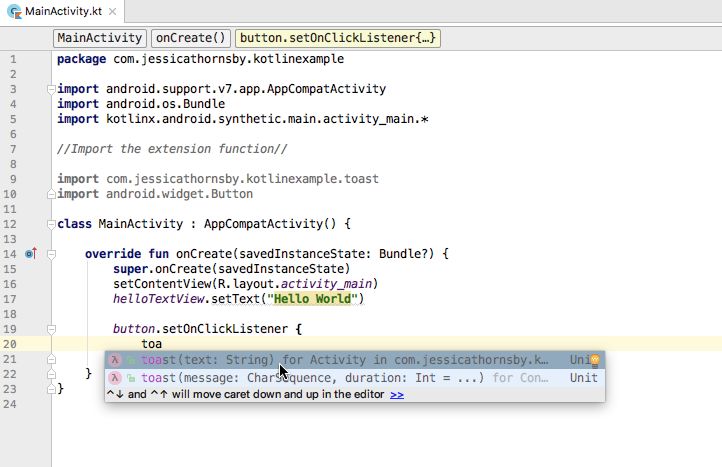
Task: Collapse the import fold end at line 10
Action: 52,194
